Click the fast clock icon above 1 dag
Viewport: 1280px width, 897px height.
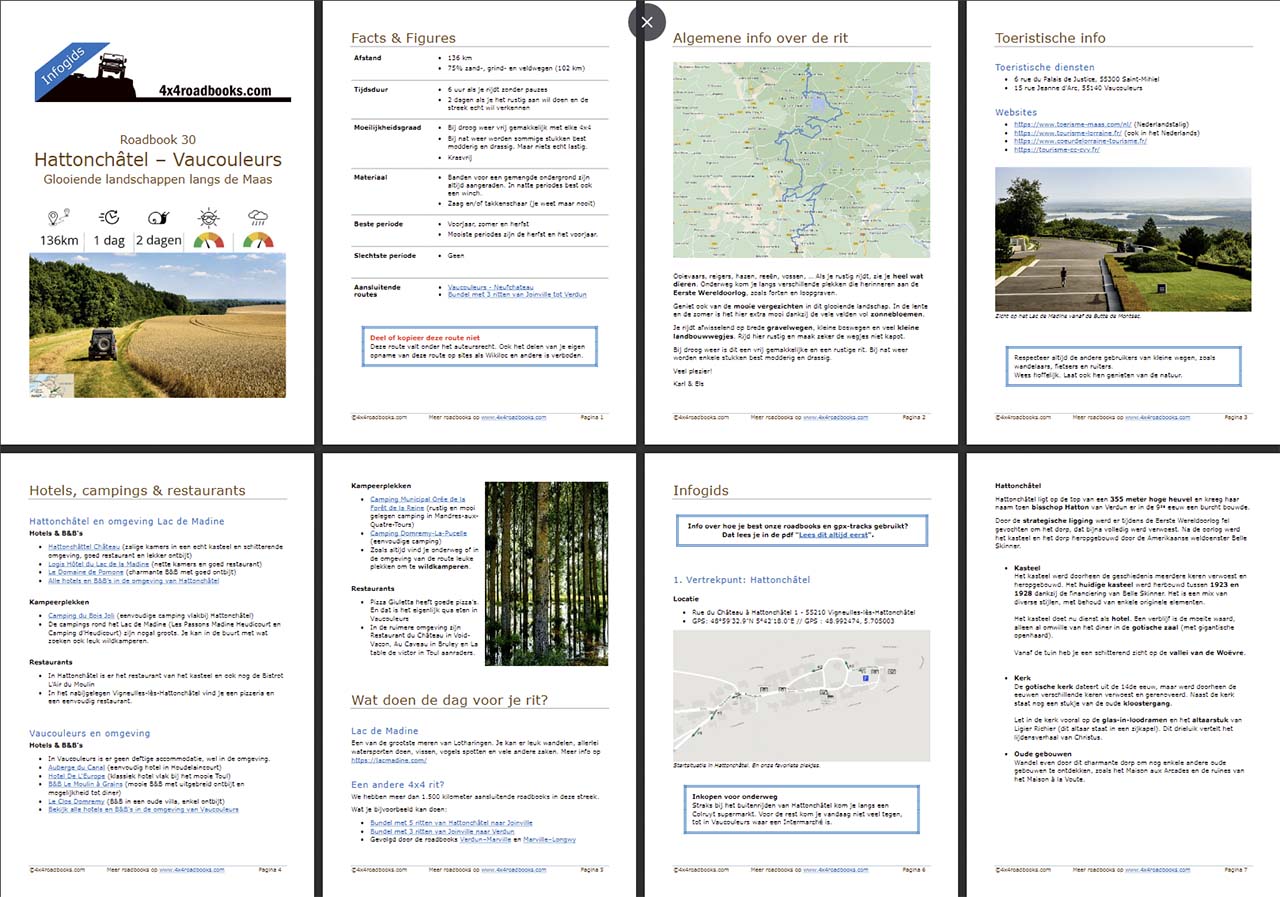coord(109,217)
